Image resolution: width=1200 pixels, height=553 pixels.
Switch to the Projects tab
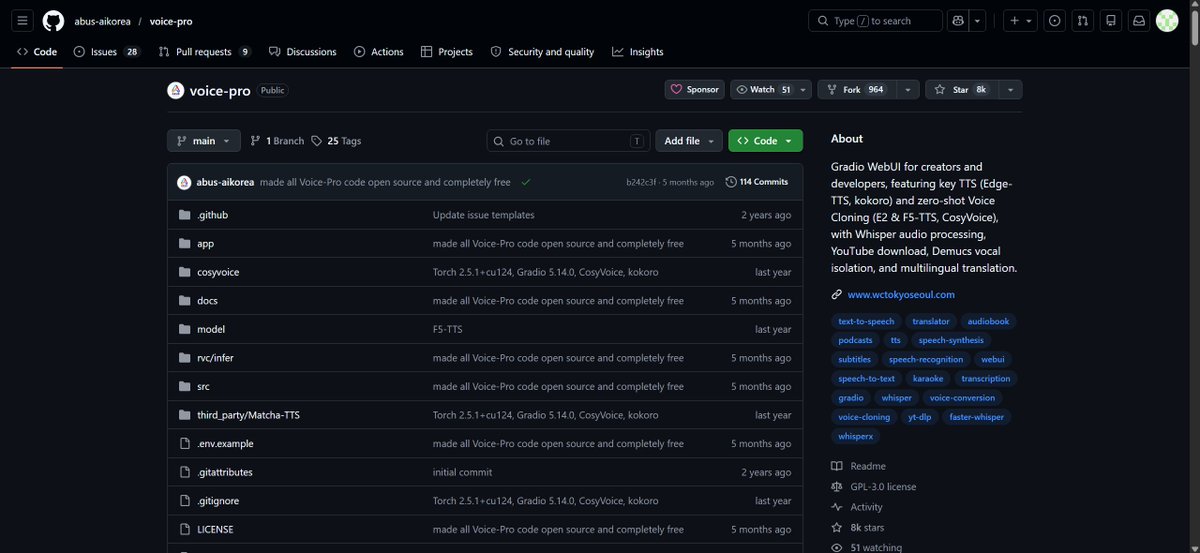click(447, 52)
